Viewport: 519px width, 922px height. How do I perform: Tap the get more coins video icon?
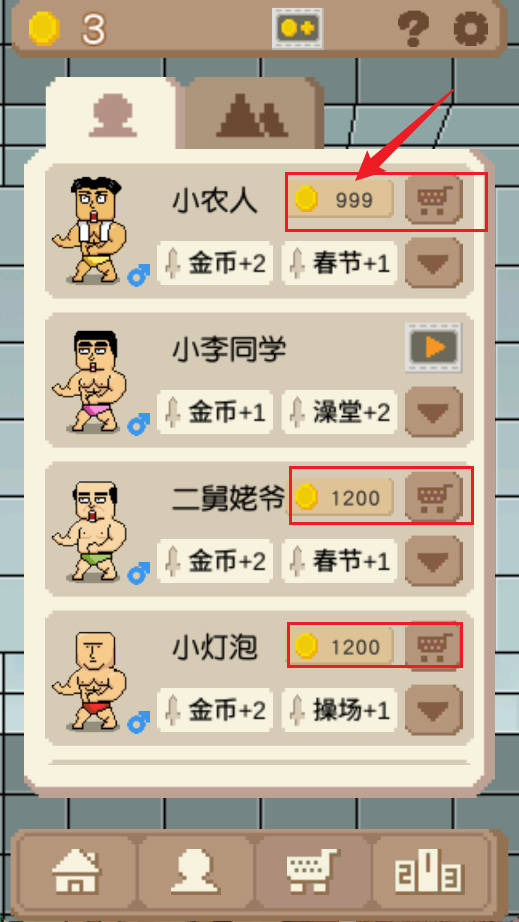[x=297, y=28]
